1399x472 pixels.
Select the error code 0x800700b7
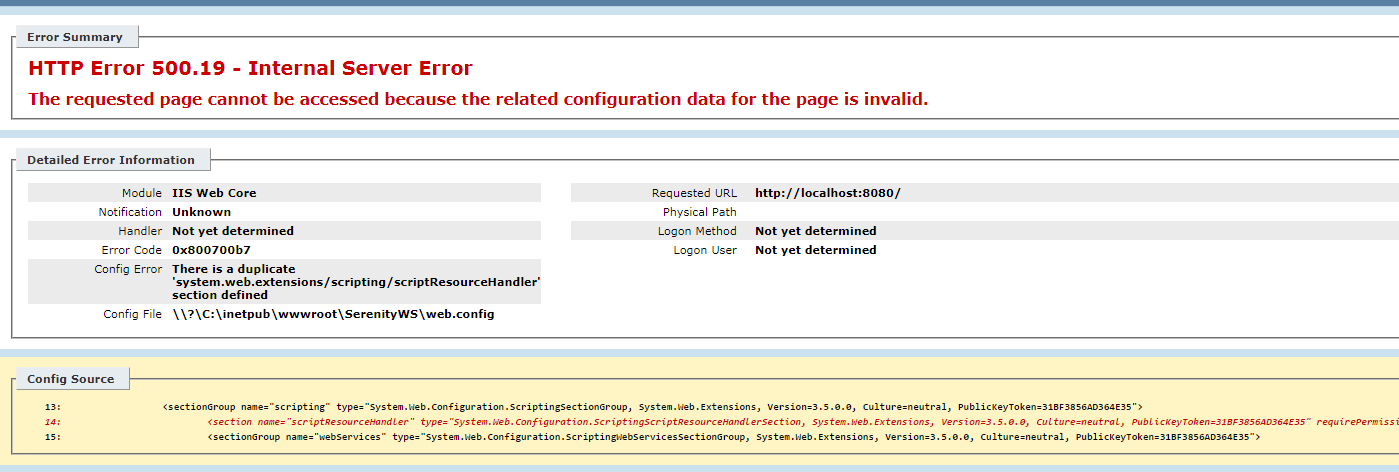point(211,250)
